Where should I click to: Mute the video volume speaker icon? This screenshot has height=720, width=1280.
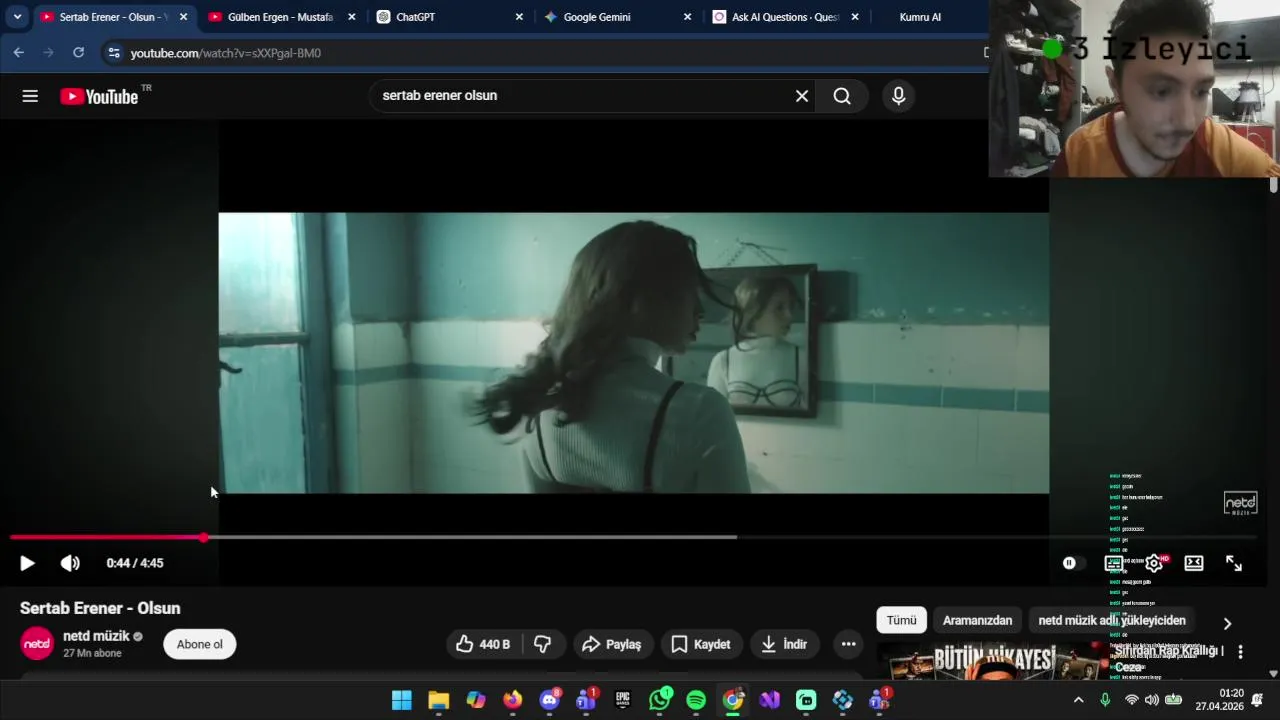coord(70,563)
